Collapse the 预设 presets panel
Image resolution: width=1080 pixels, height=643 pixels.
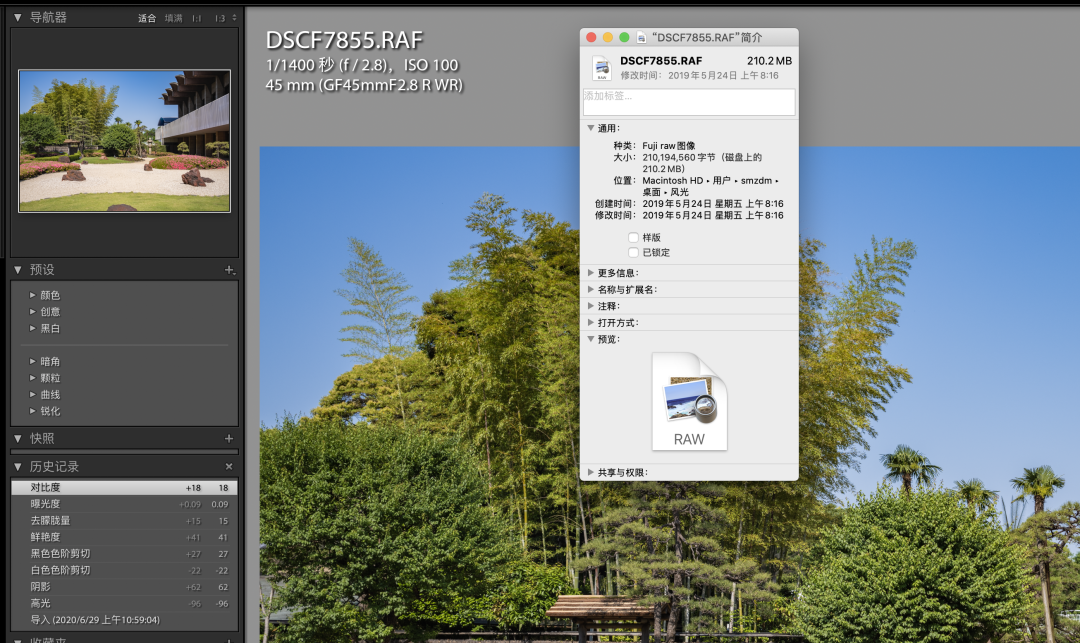click(18, 270)
